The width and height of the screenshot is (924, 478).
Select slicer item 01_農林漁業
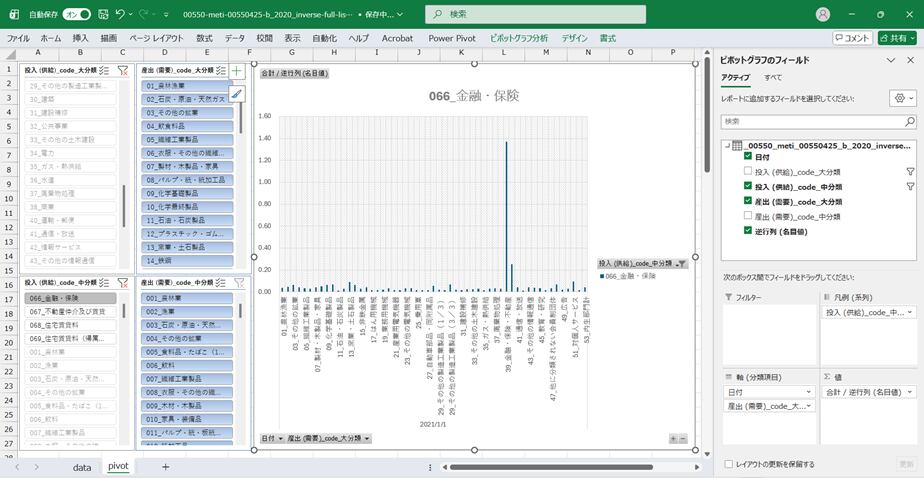(x=187, y=86)
